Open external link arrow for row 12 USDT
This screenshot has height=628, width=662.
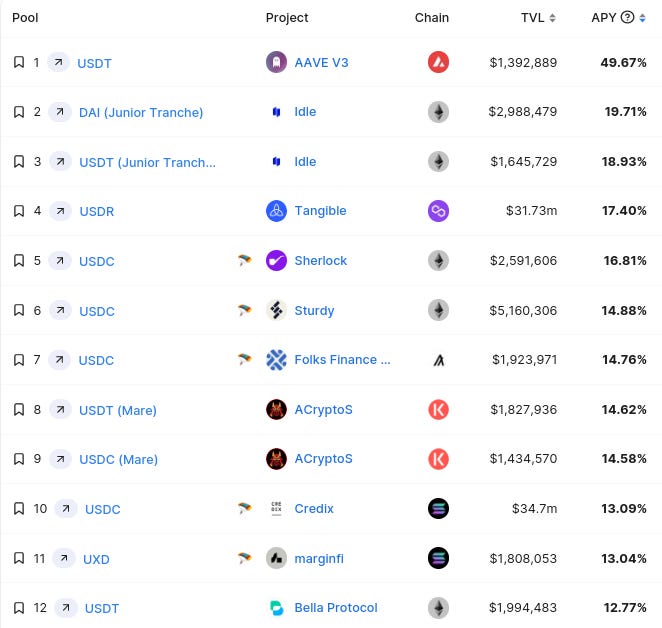(x=66, y=608)
